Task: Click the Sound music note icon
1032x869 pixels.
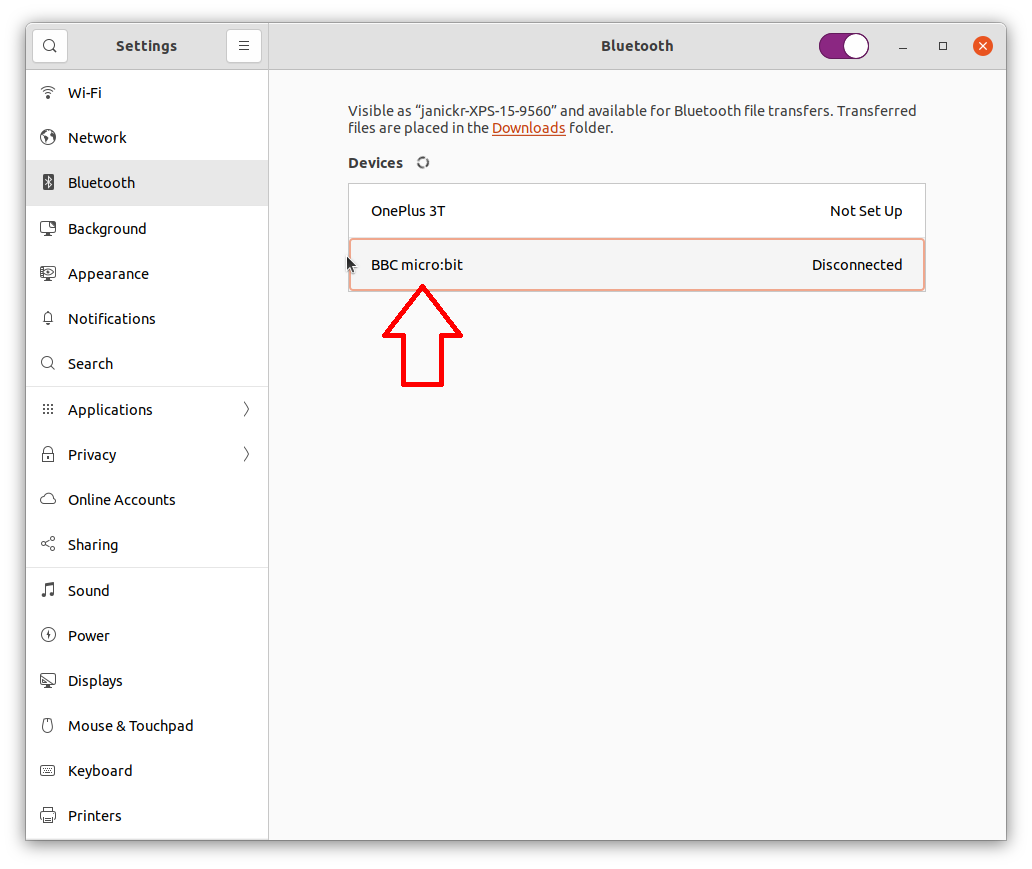Action: [48, 590]
